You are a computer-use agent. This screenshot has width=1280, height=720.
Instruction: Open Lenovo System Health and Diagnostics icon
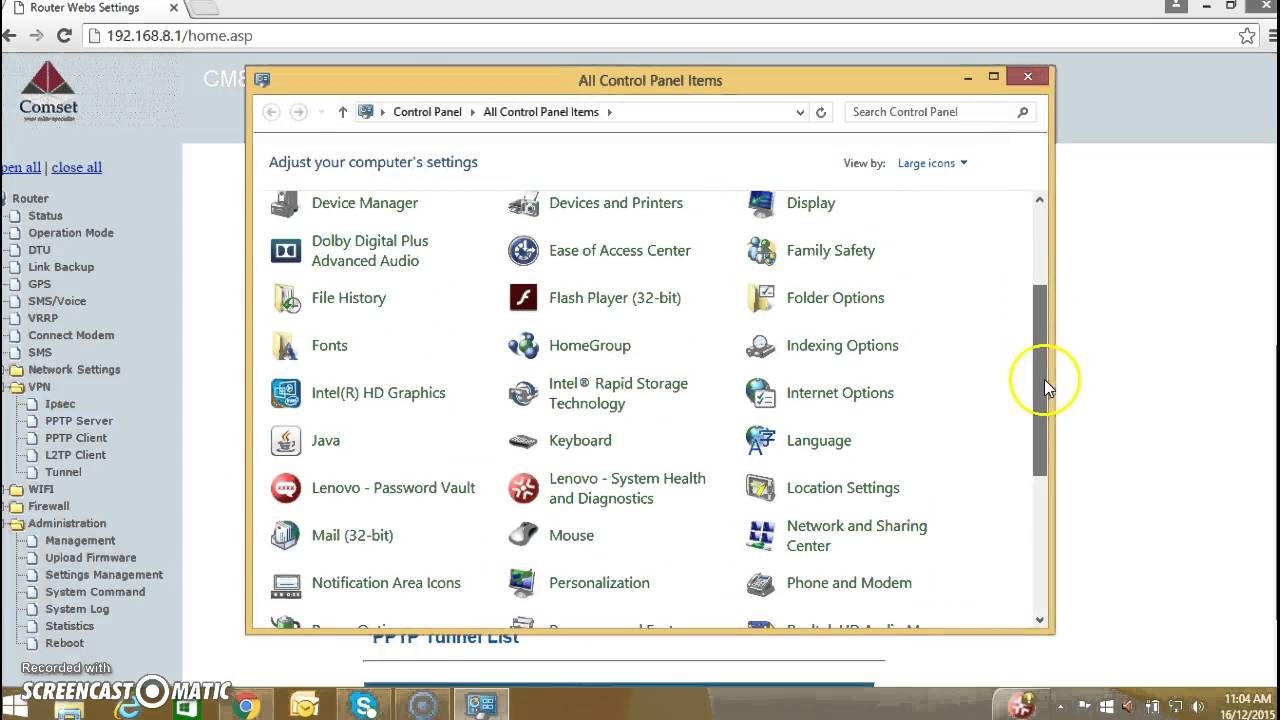(523, 488)
